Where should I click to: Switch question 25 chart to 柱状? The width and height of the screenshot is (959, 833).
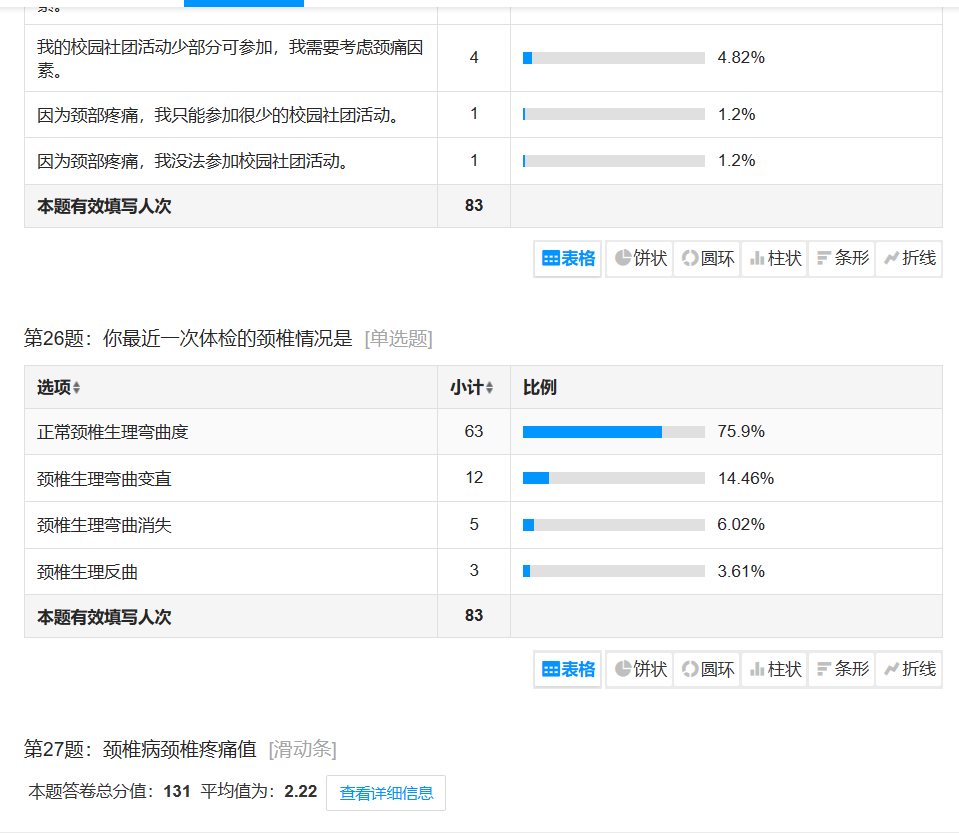point(775,259)
